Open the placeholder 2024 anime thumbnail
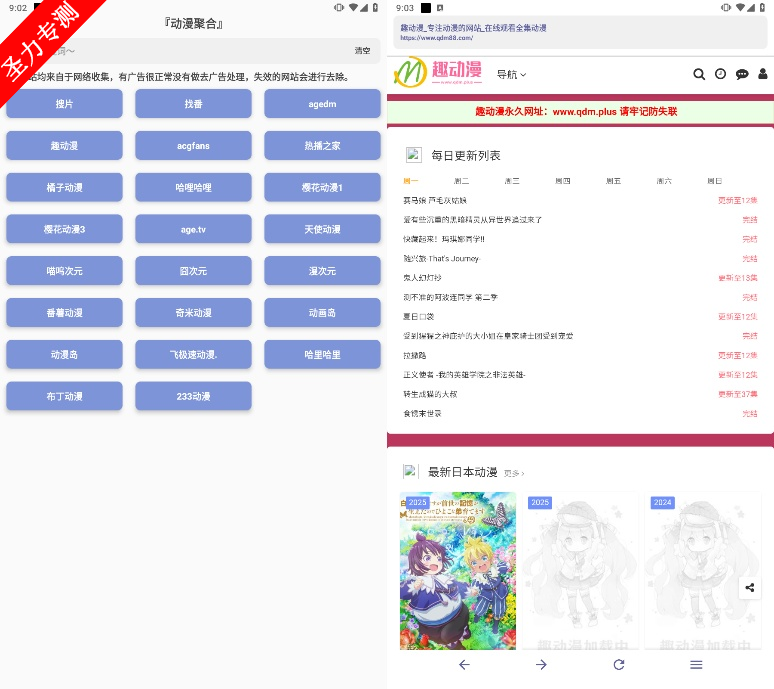This screenshot has height=689, width=774. point(702,571)
